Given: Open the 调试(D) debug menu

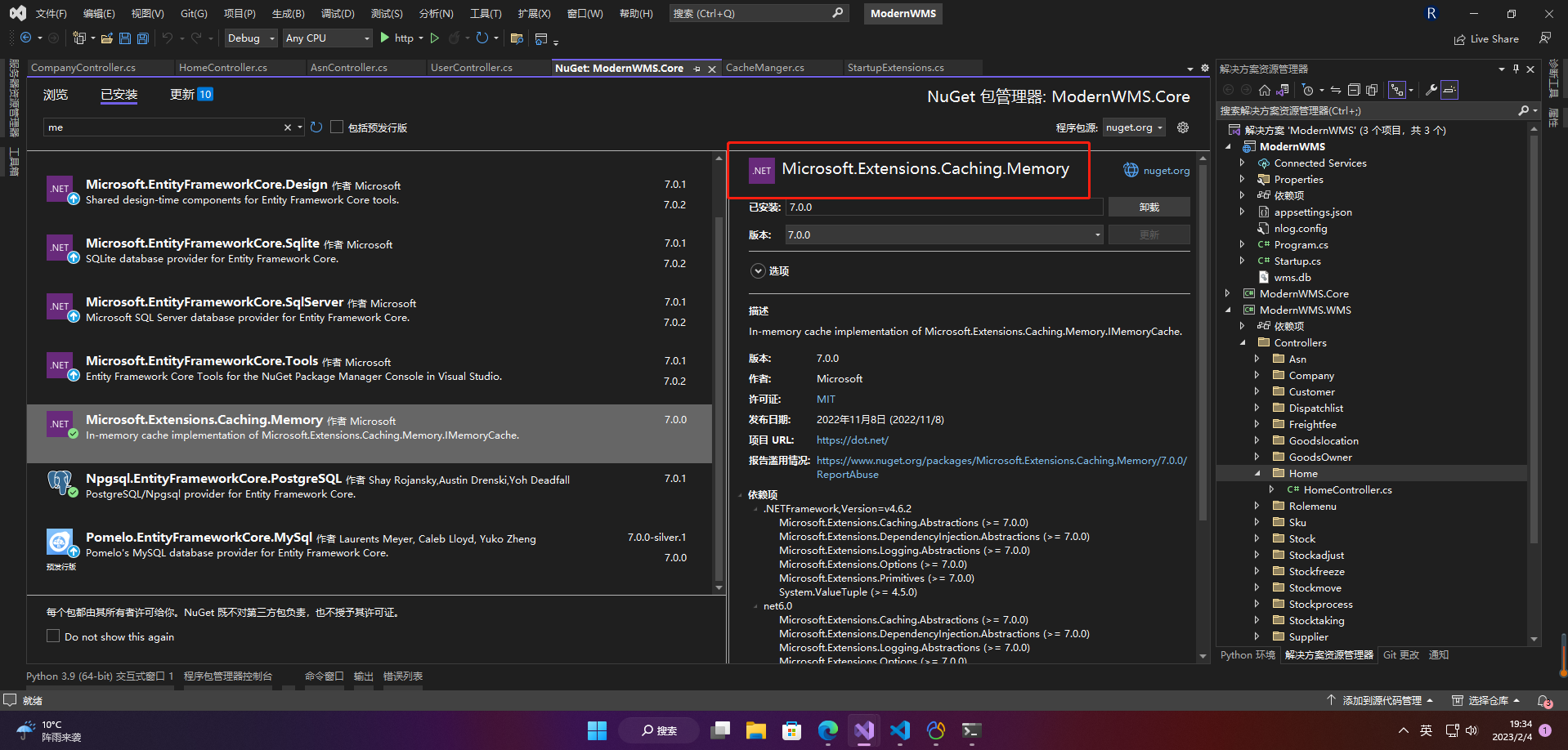Looking at the screenshot, I should click(x=338, y=14).
